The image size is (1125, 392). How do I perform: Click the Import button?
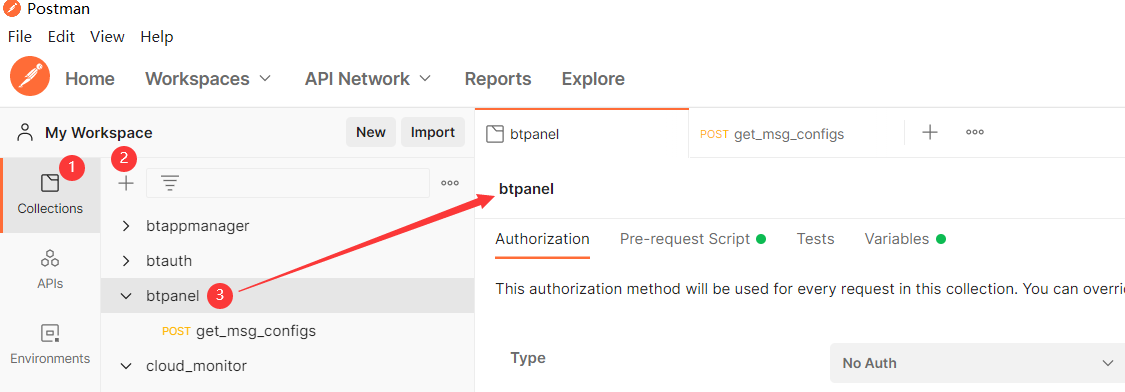tap(433, 133)
